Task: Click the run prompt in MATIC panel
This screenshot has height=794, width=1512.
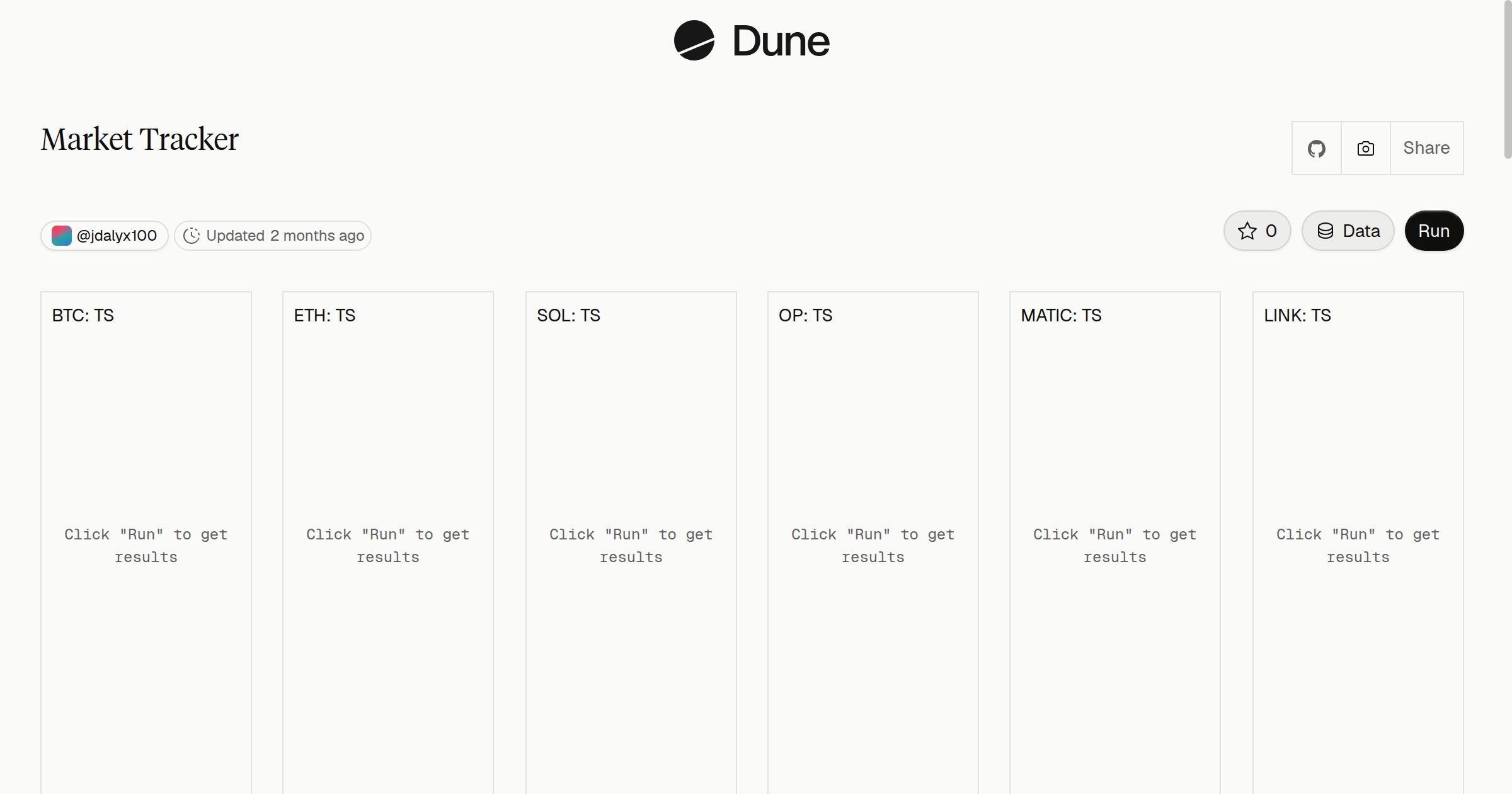Action: coord(1115,546)
